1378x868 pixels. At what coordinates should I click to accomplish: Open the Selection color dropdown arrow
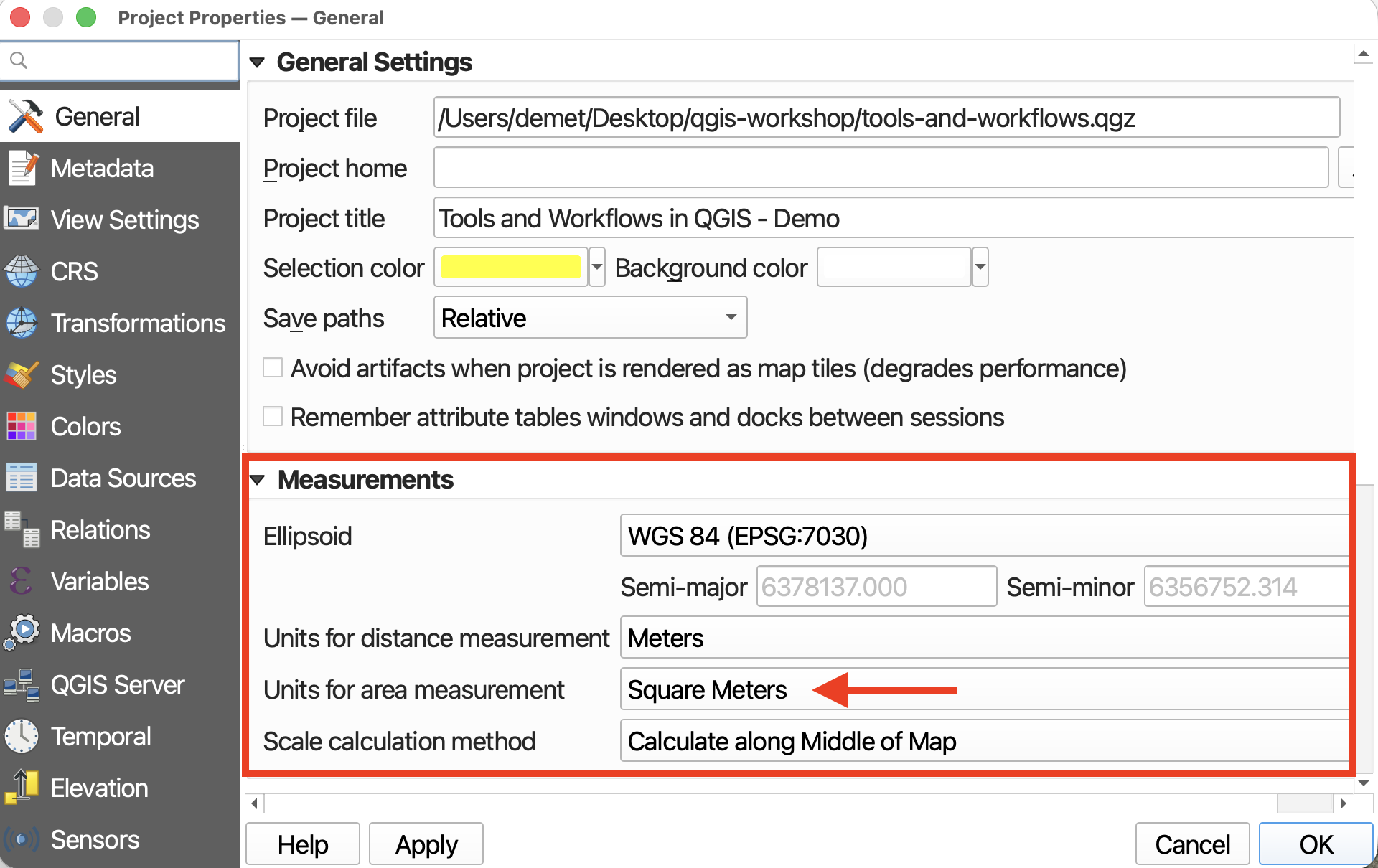click(596, 268)
